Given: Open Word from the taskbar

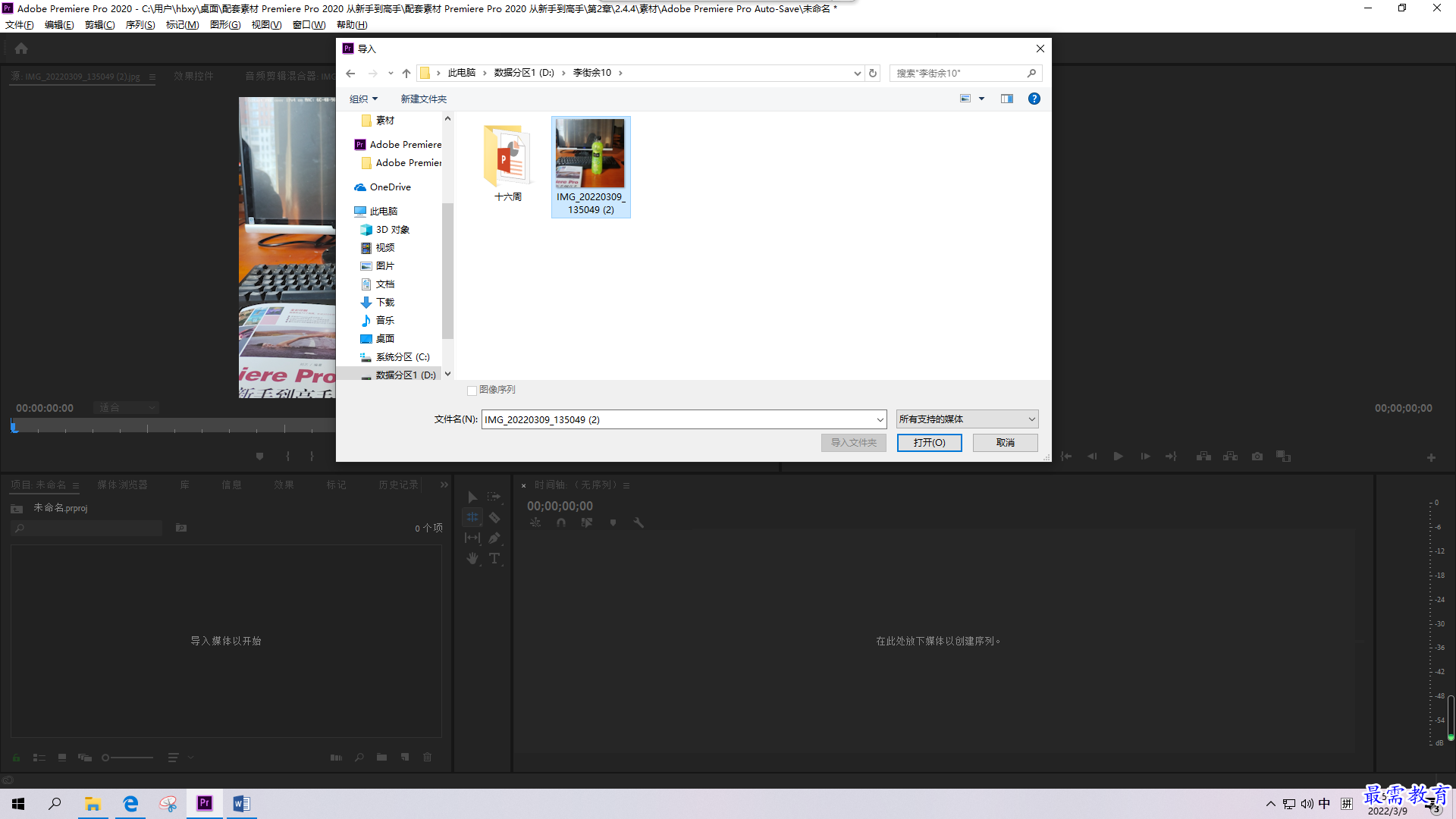Looking at the screenshot, I should (x=241, y=803).
